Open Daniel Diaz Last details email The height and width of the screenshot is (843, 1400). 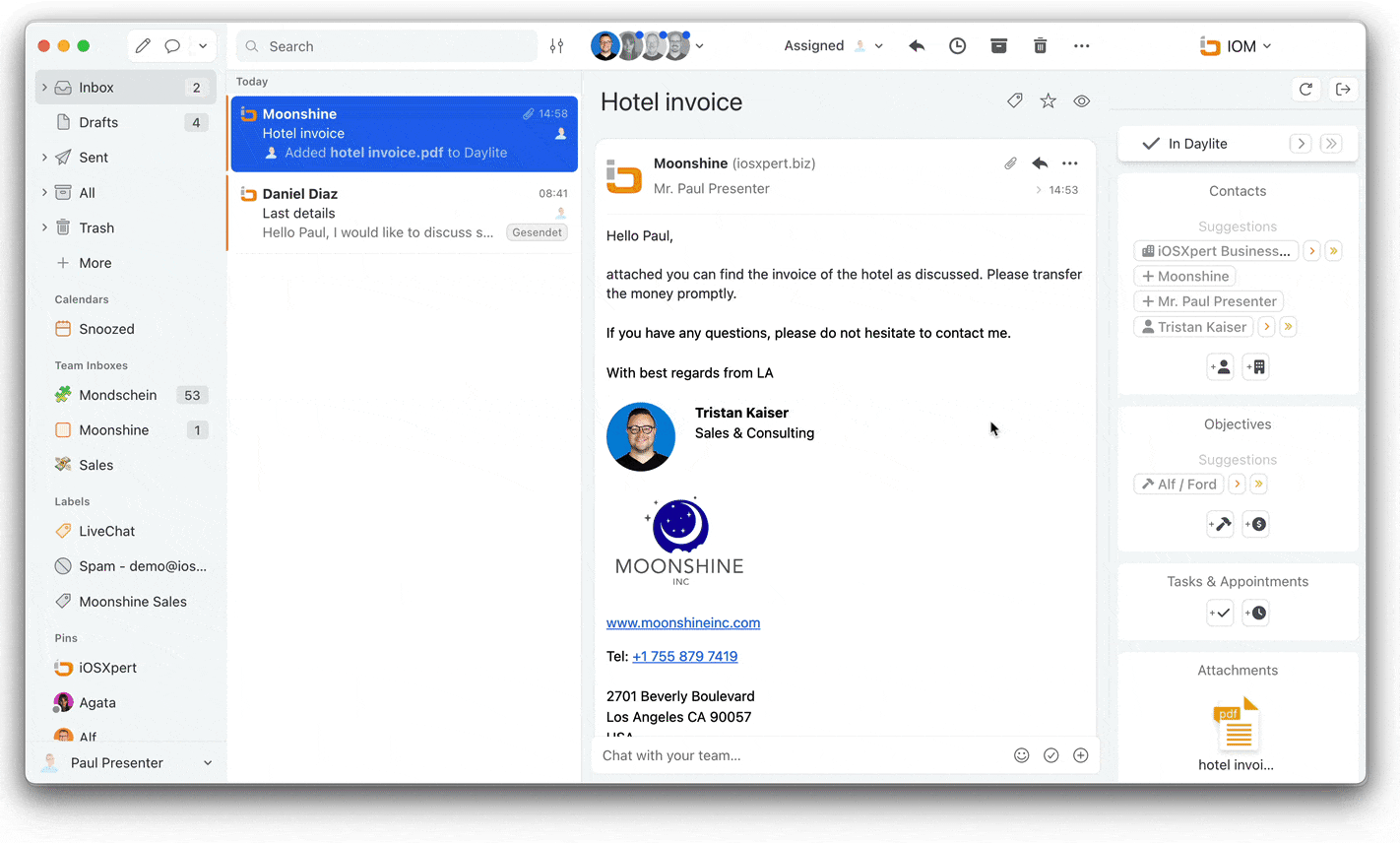tap(404, 213)
